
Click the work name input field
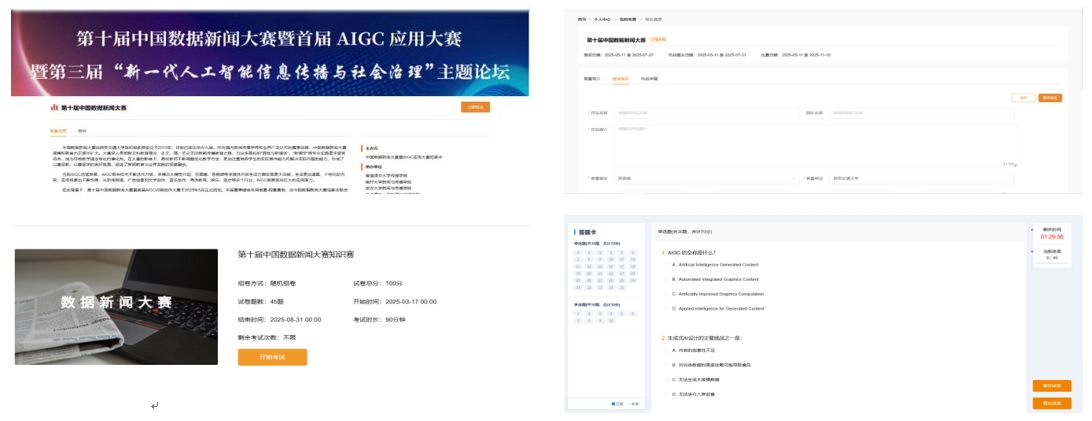(x=706, y=113)
